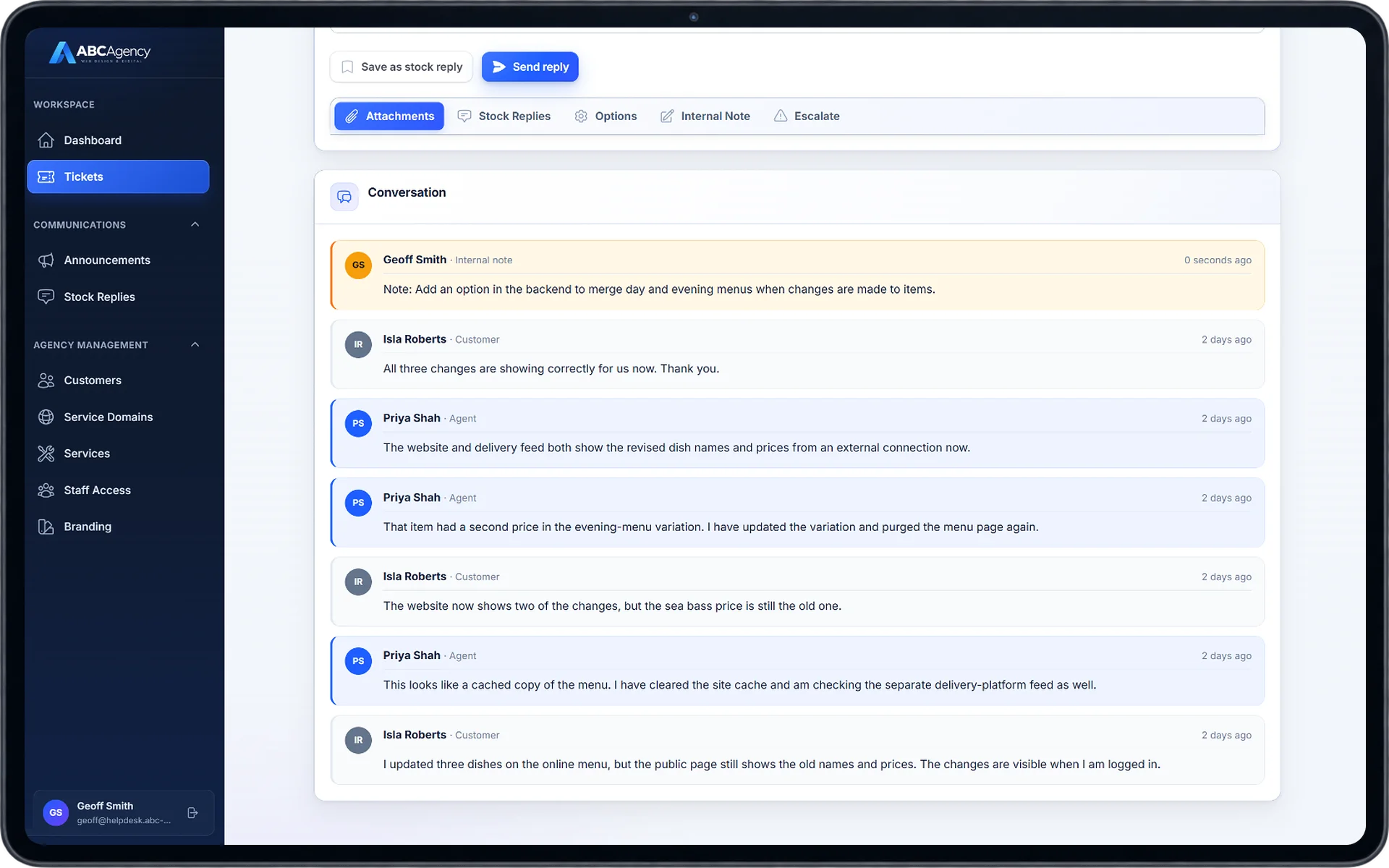Click the ABC Agency logo
The image size is (1389, 868).
[x=100, y=52]
